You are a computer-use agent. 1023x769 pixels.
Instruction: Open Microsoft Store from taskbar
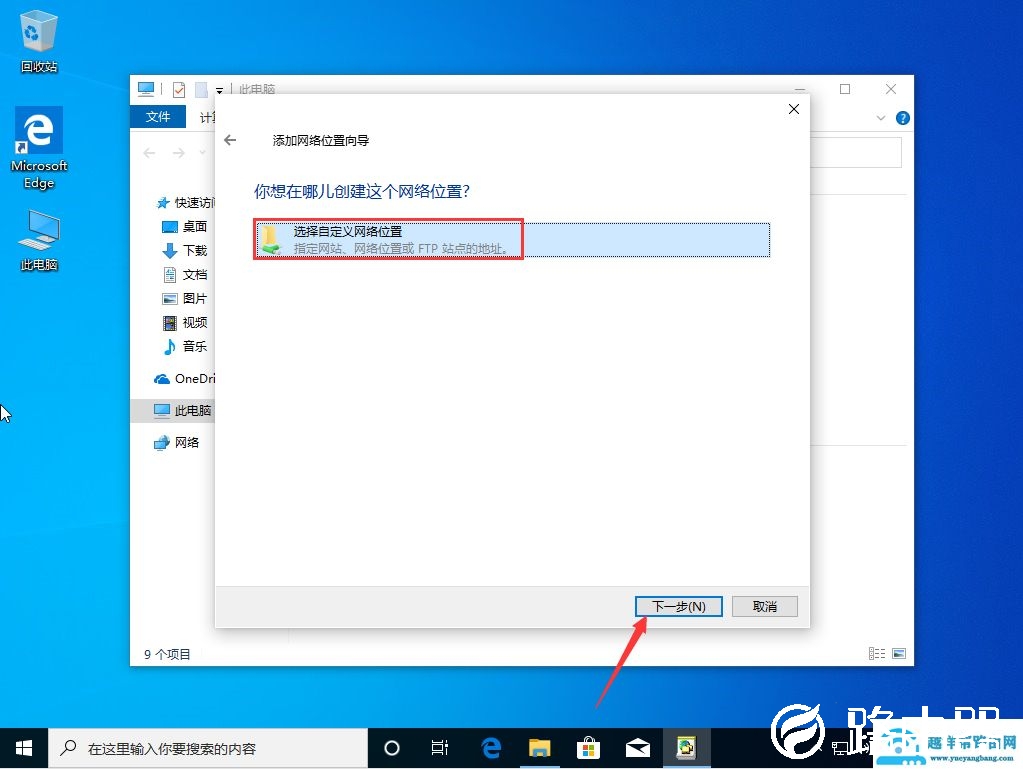point(588,748)
